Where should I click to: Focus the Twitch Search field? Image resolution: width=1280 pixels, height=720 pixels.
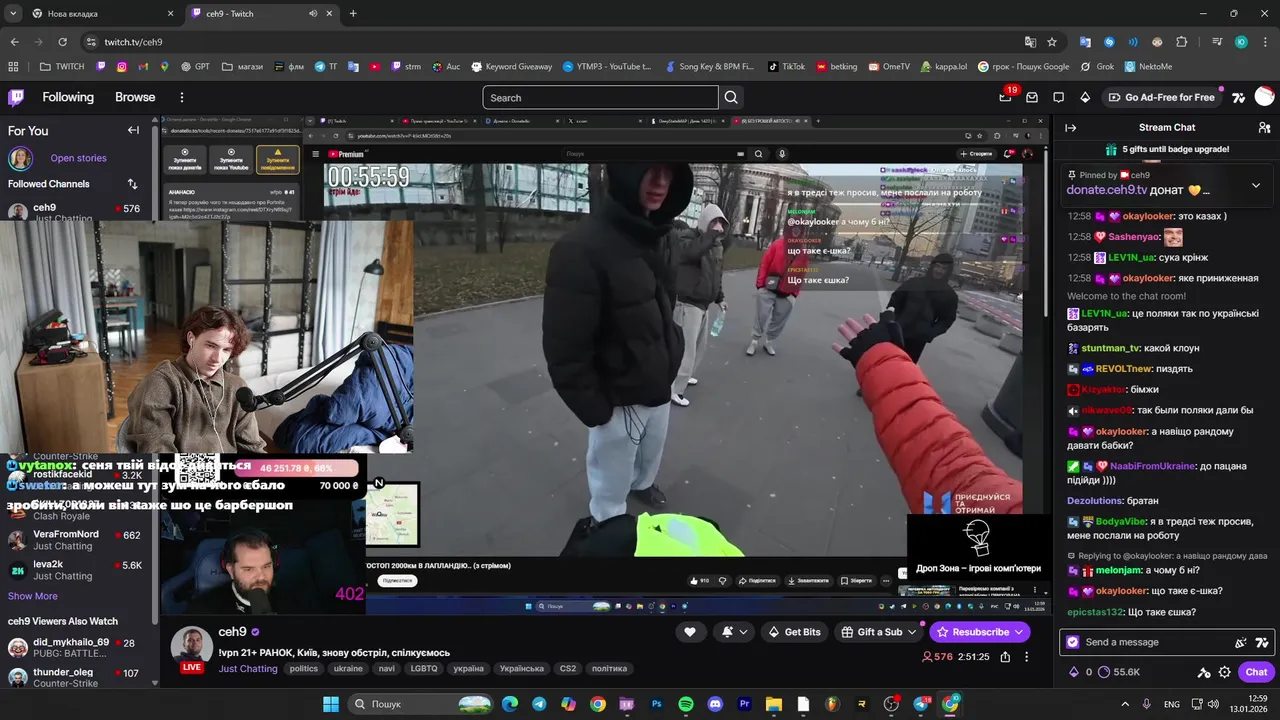click(x=600, y=97)
